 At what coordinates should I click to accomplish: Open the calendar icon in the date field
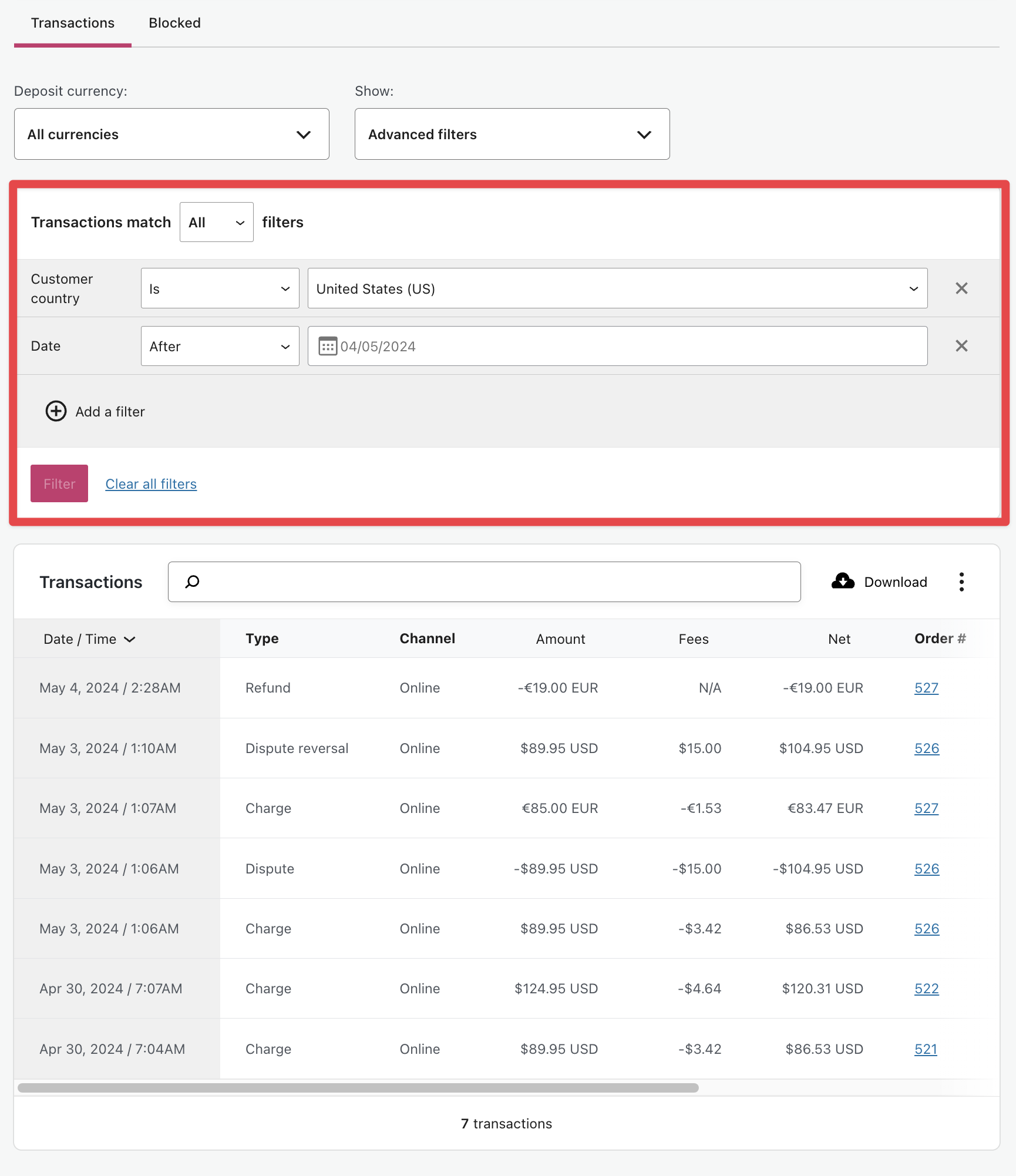tap(327, 346)
